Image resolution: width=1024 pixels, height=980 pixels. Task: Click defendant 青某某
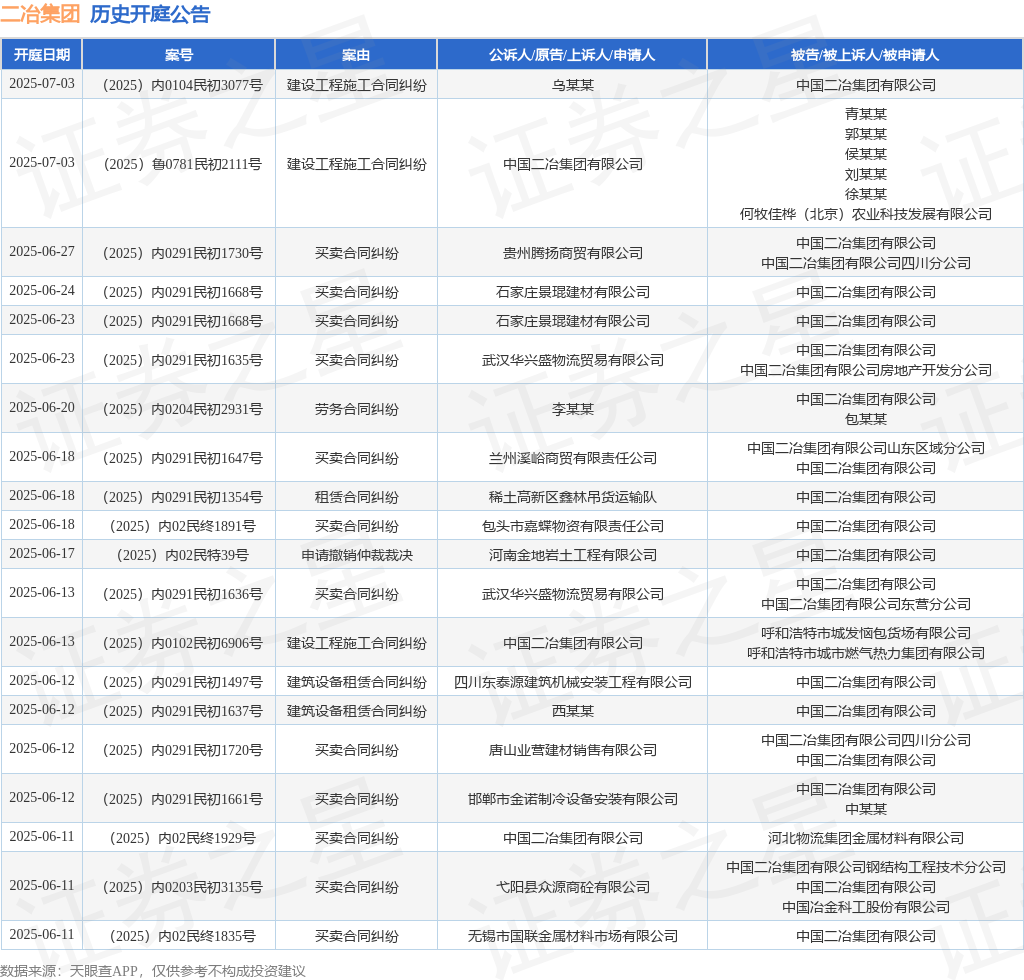click(x=866, y=114)
